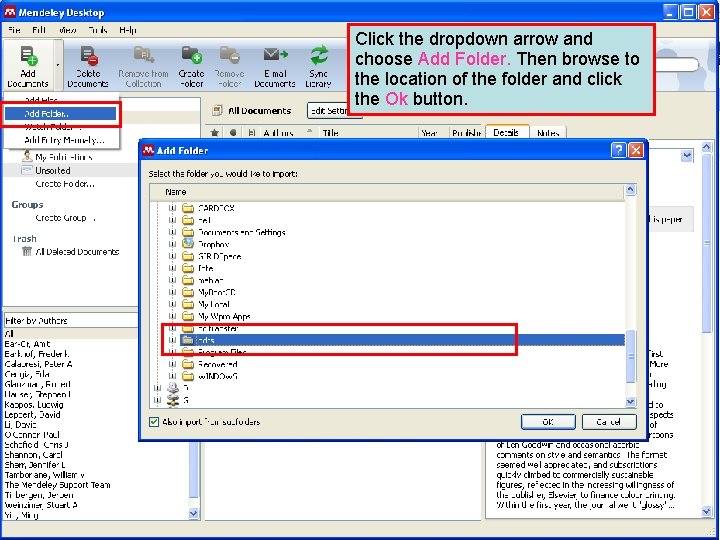Open the Add Documents dropdown arrow
The width and height of the screenshot is (720, 540).
pyautogui.click(x=58, y=65)
